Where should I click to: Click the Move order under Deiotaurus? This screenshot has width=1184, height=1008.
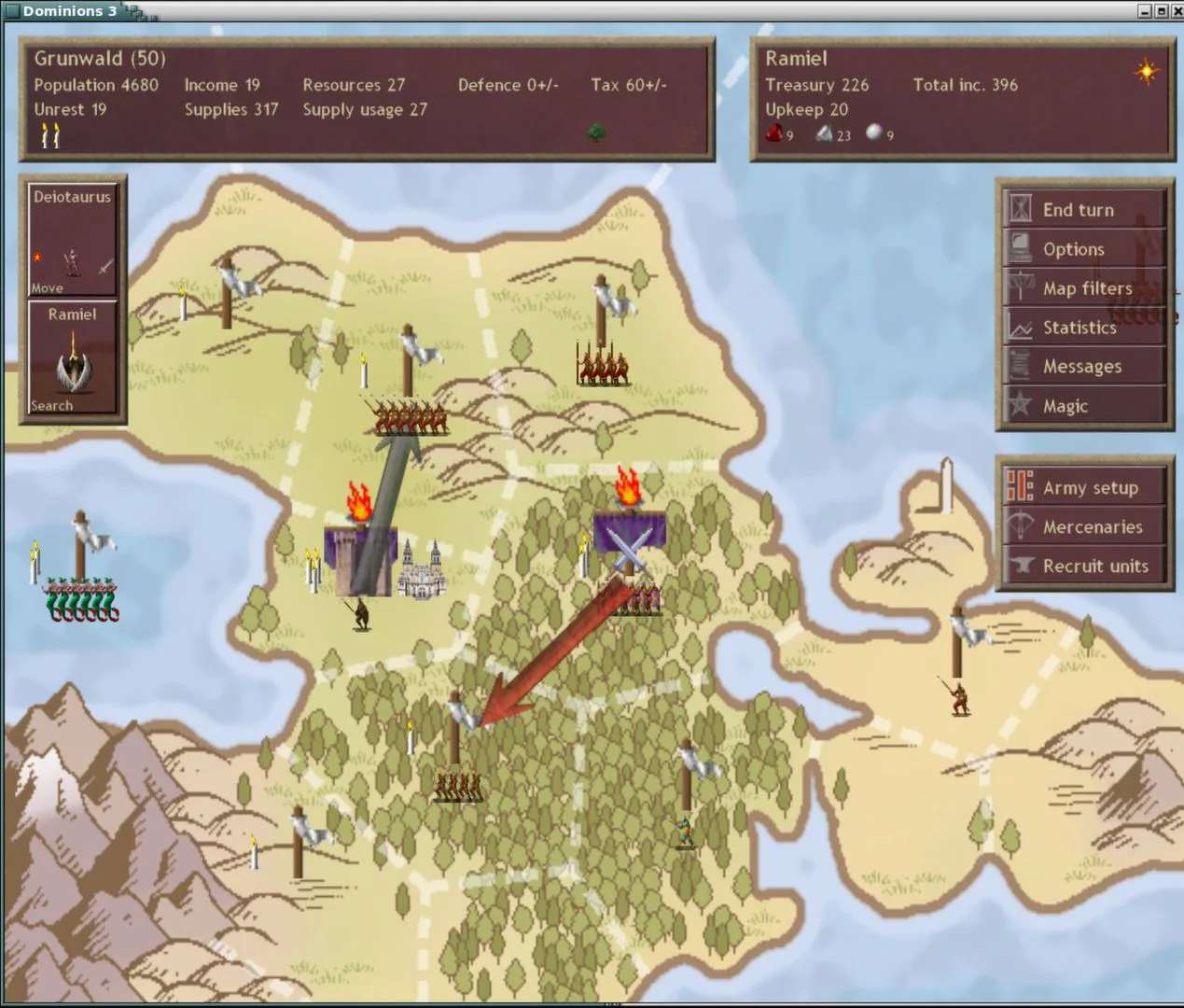pos(47,288)
